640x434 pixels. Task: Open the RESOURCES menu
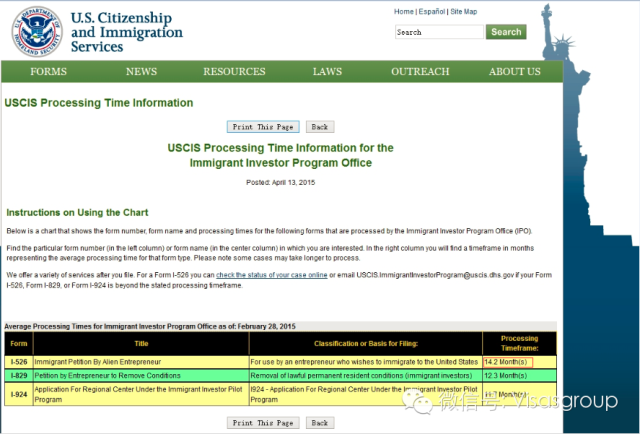[x=234, y=71]
